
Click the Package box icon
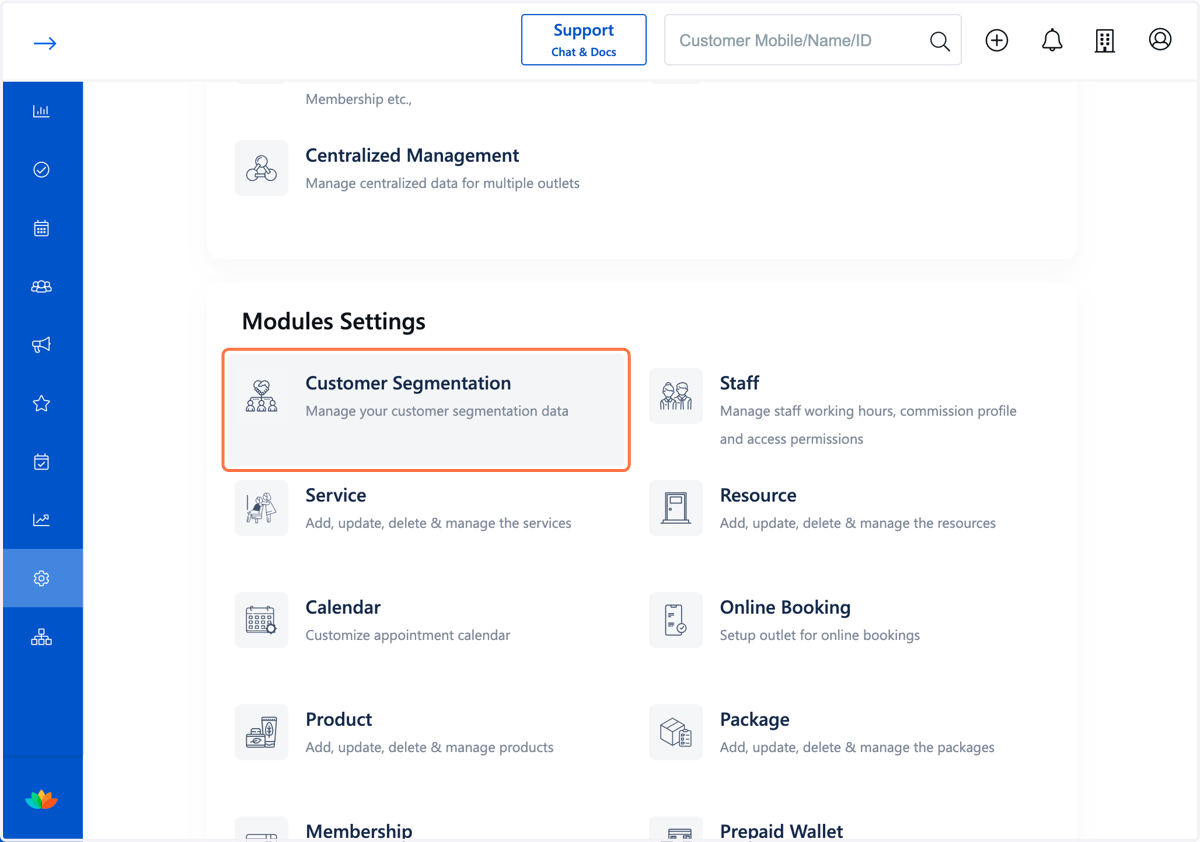click(x=676, y=732)
